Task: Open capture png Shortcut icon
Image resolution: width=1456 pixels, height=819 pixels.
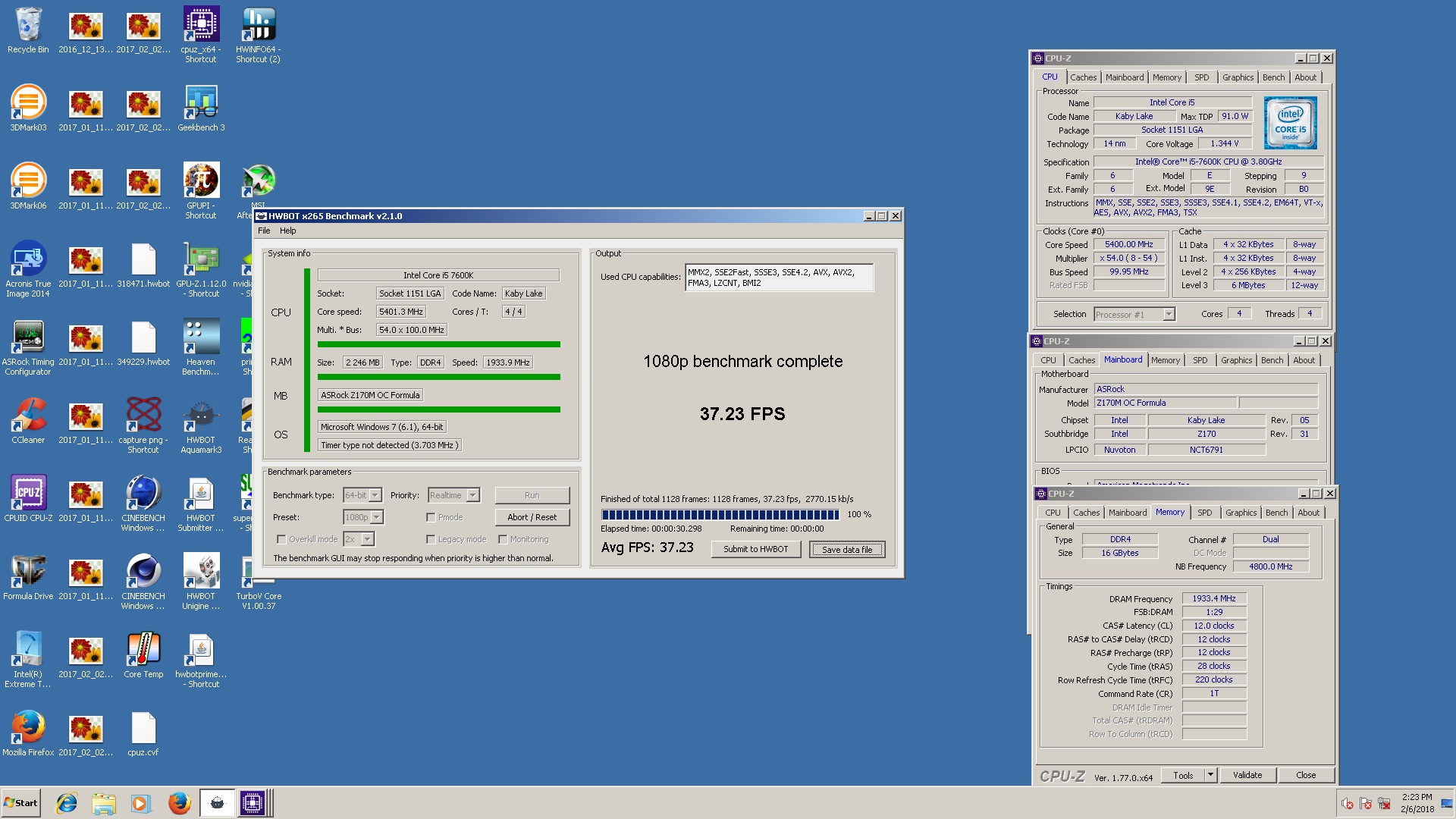Action: pos(143,425)
